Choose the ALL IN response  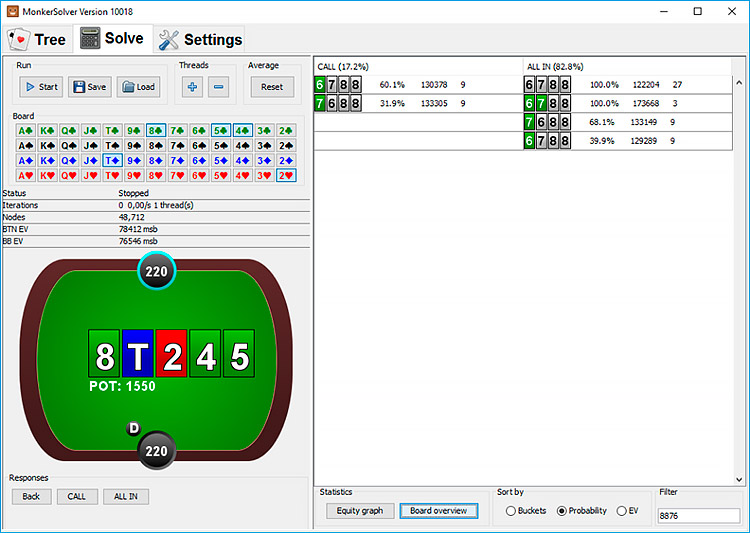coord(126,496)
